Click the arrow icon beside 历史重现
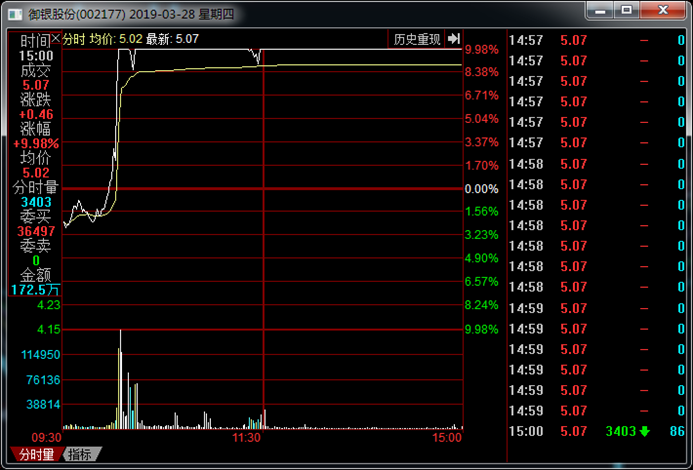The width and height of the screenshot is (693, 470). [x=454, y=39]
